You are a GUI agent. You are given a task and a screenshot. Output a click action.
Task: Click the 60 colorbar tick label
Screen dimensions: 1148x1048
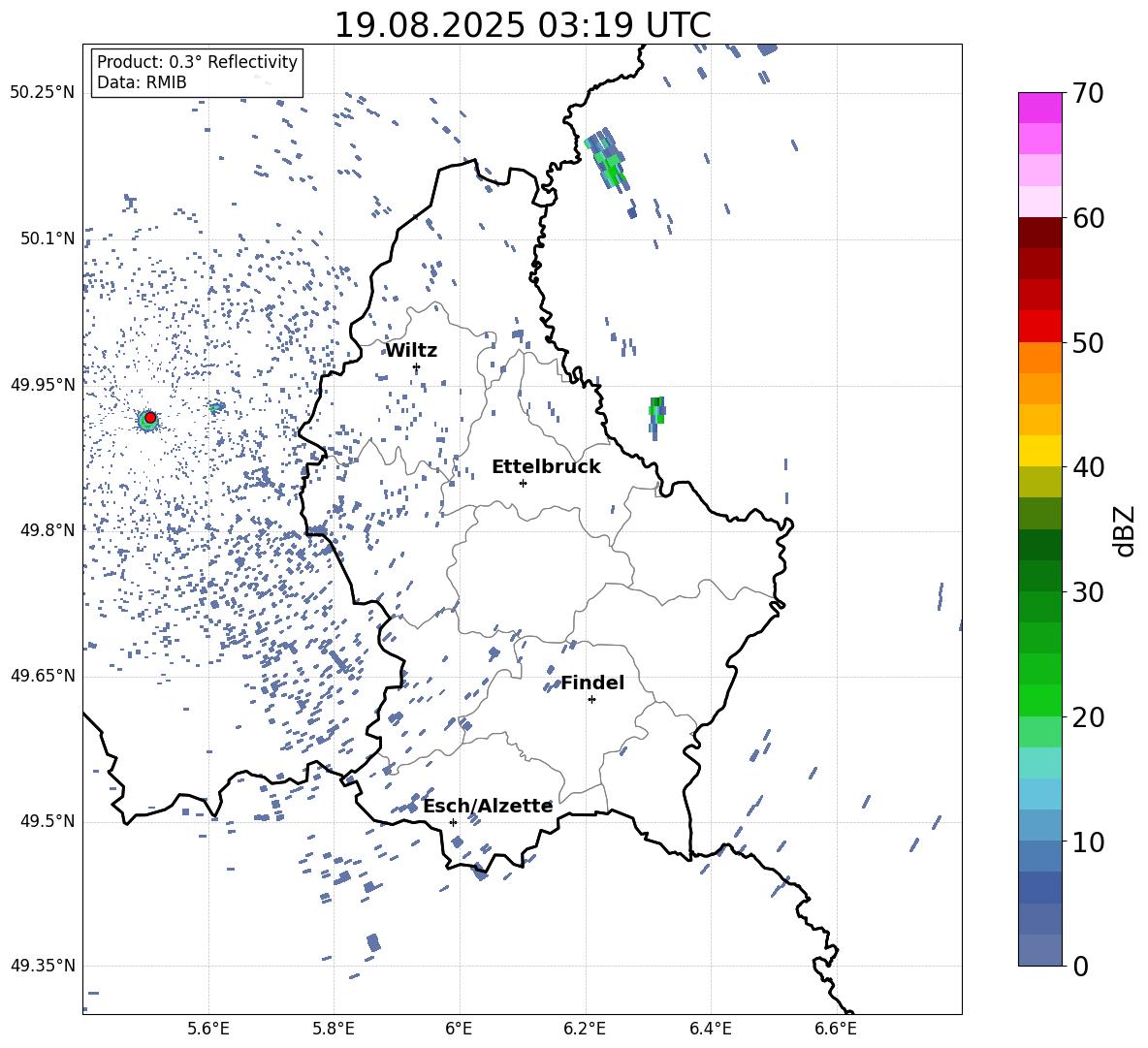point(1087,218)
